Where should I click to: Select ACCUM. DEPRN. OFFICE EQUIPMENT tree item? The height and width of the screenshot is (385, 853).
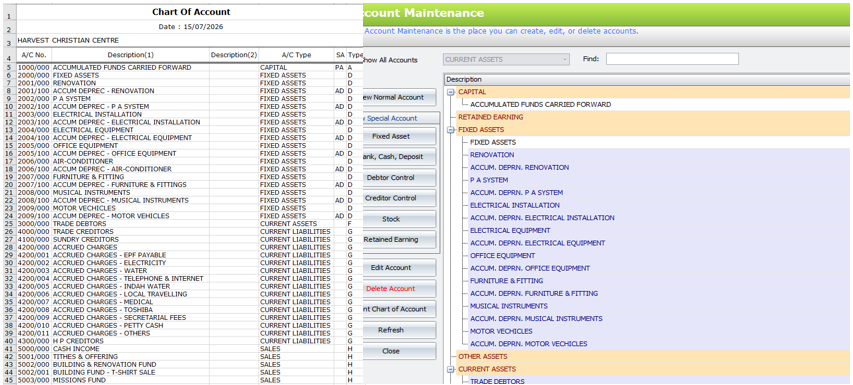[x=530, y=268]
